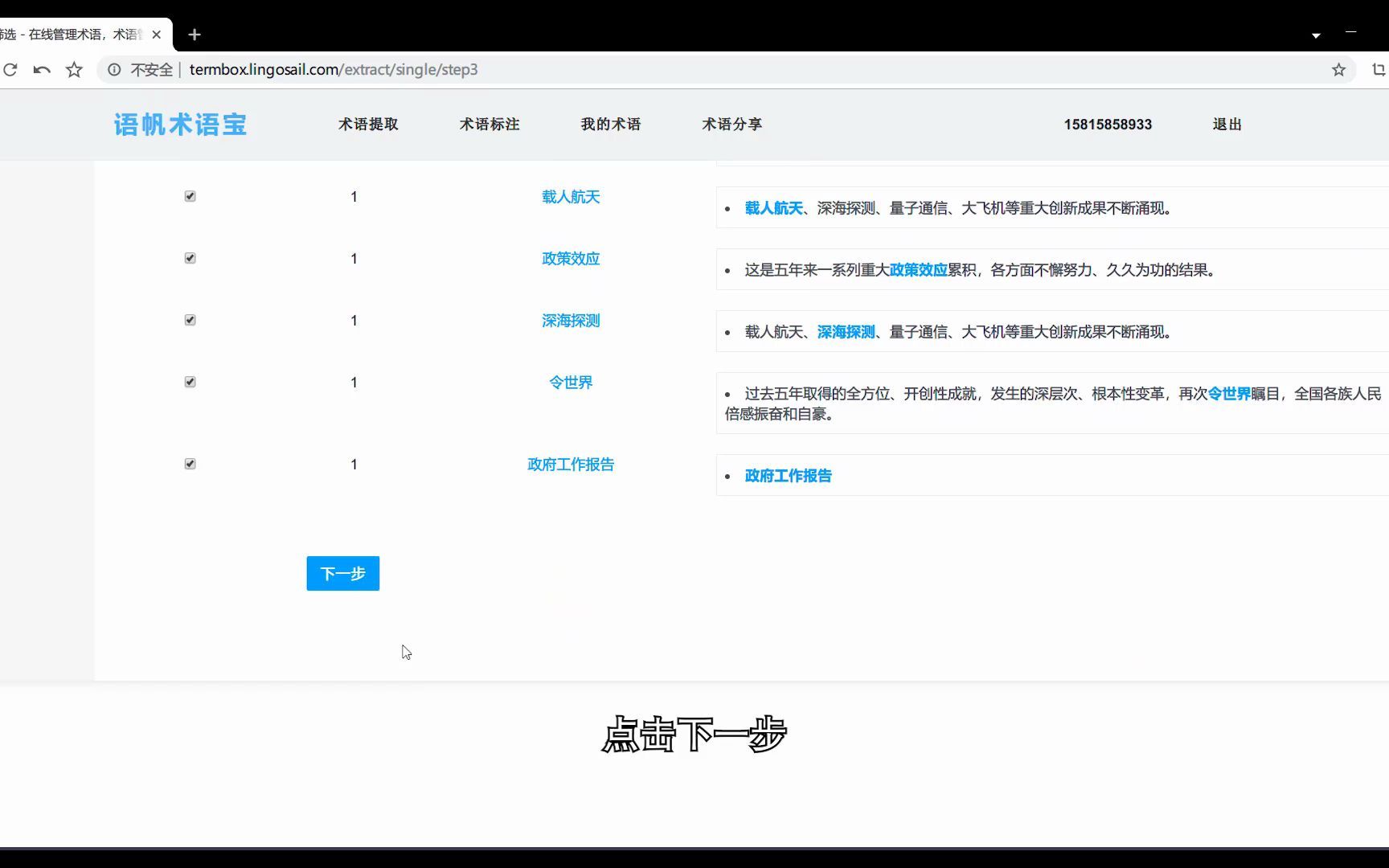Uncheck the checkbox for 政策效应
The image size is (1389, 868).
tap(190, 258)
